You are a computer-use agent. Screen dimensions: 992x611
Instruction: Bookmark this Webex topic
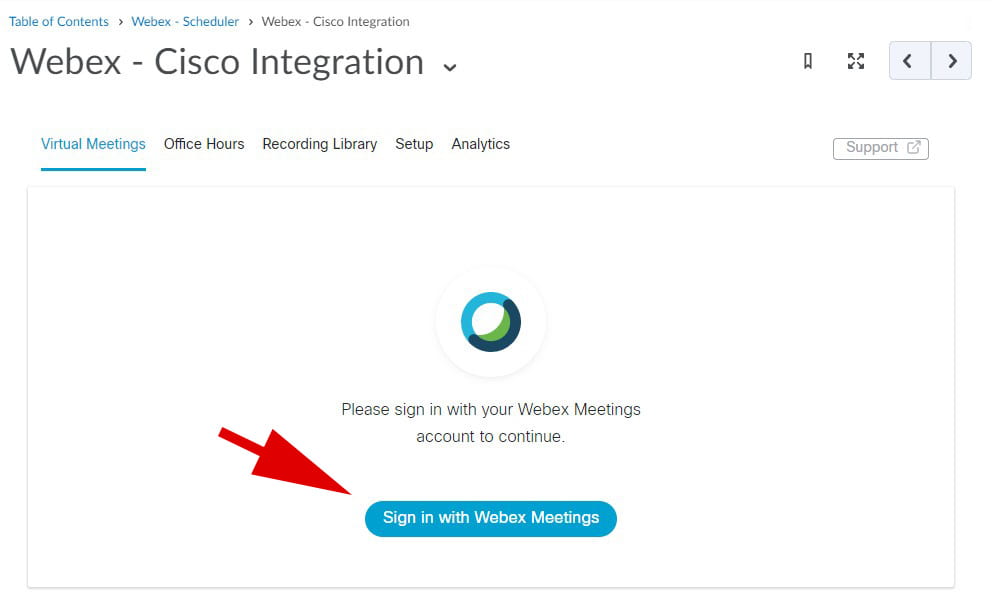(x=808, y=61)
